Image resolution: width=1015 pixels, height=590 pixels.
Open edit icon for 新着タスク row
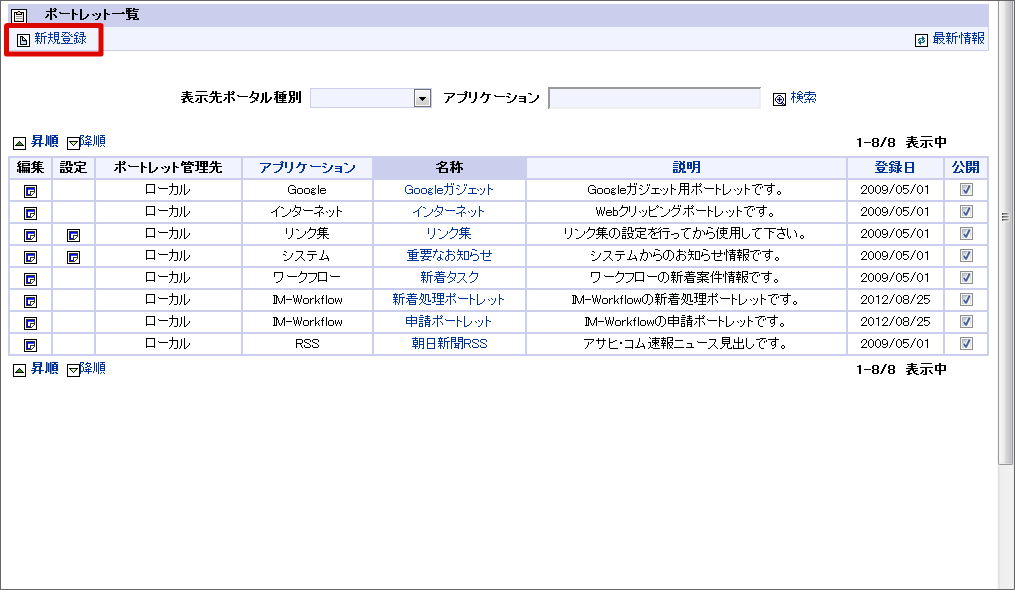tap(30, 279)
